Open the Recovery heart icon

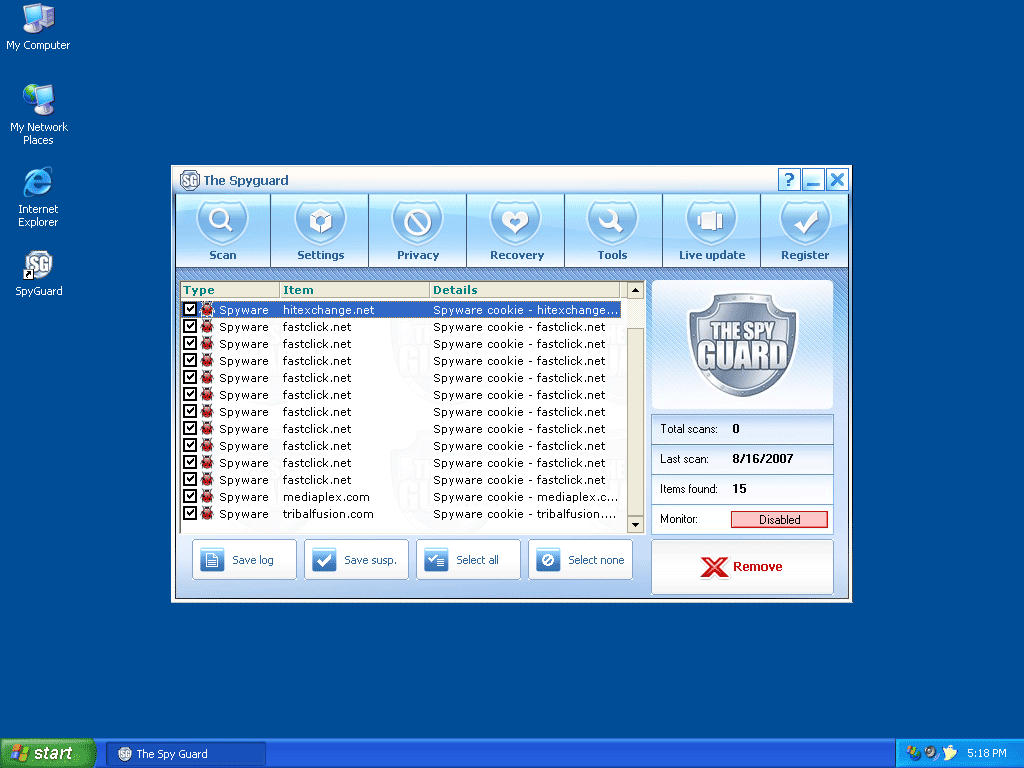point(516,222)
